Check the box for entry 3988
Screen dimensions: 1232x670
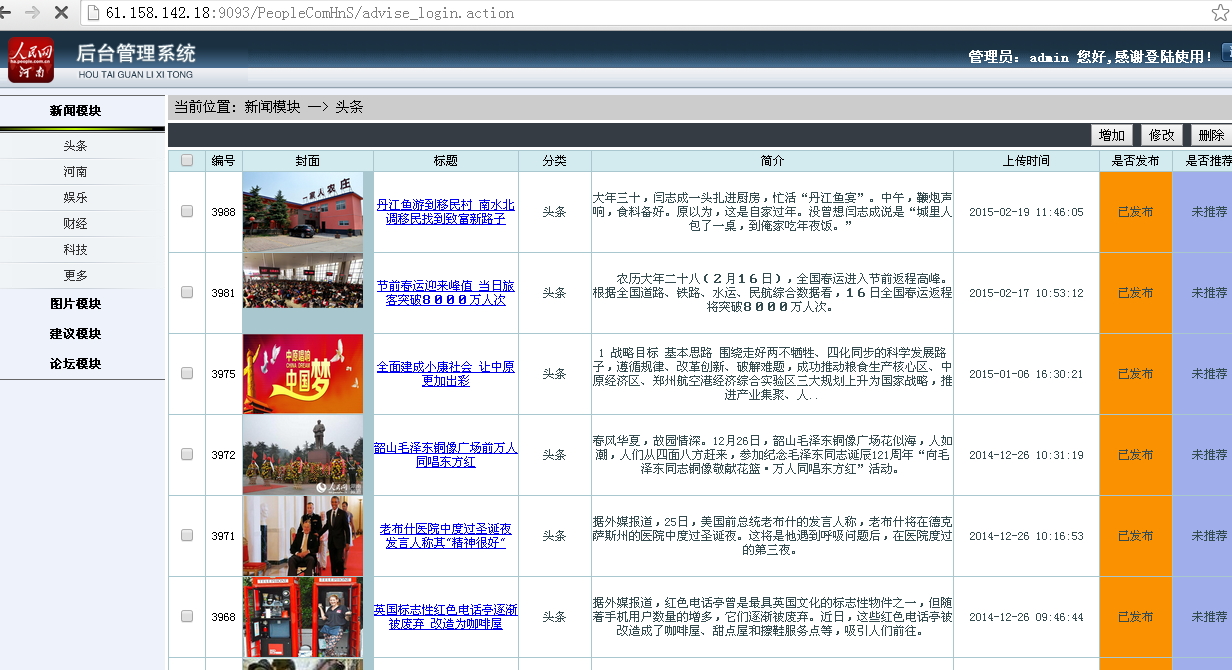coord(187,211)
